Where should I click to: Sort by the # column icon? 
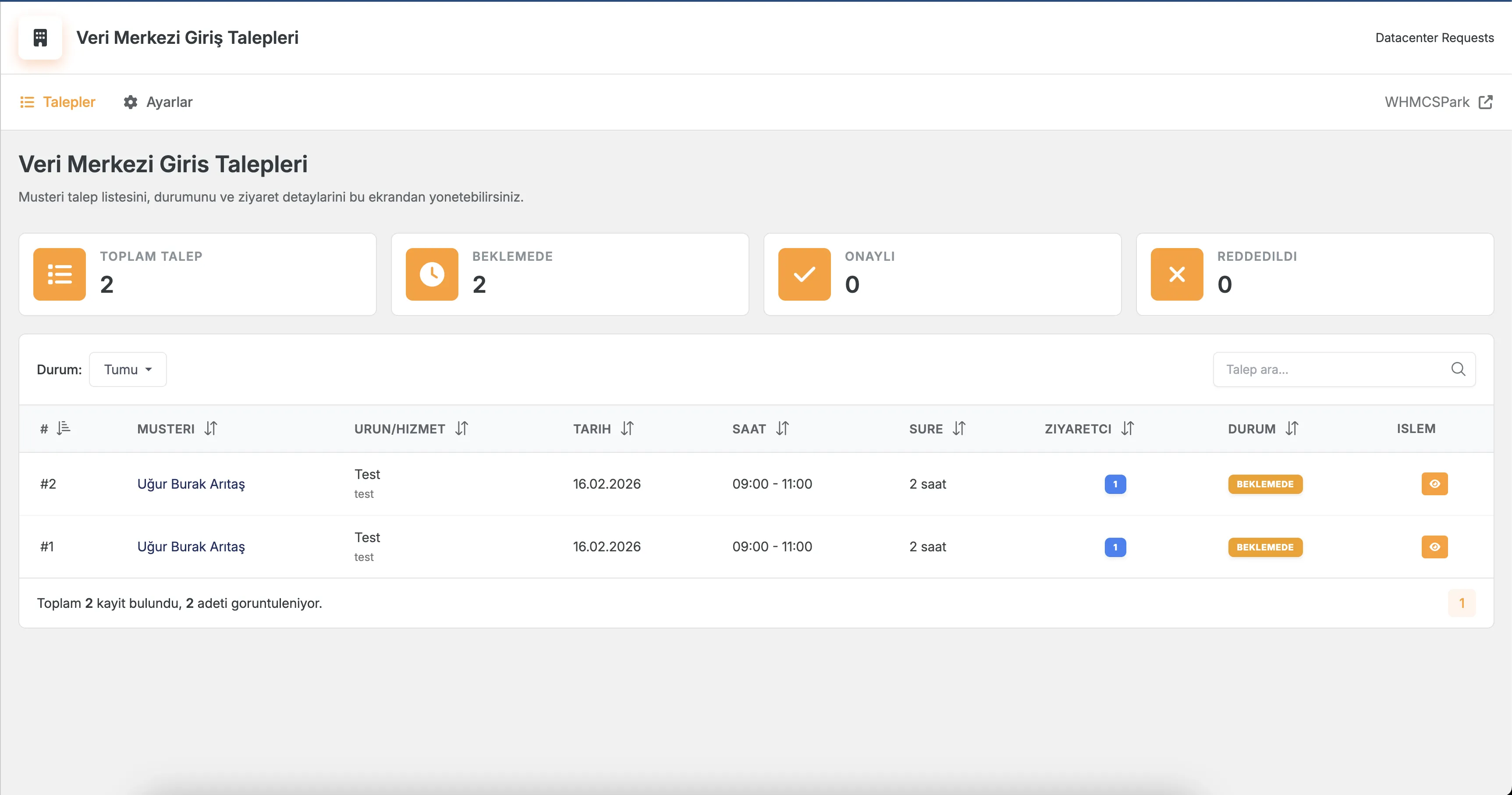tap(64, 429)
